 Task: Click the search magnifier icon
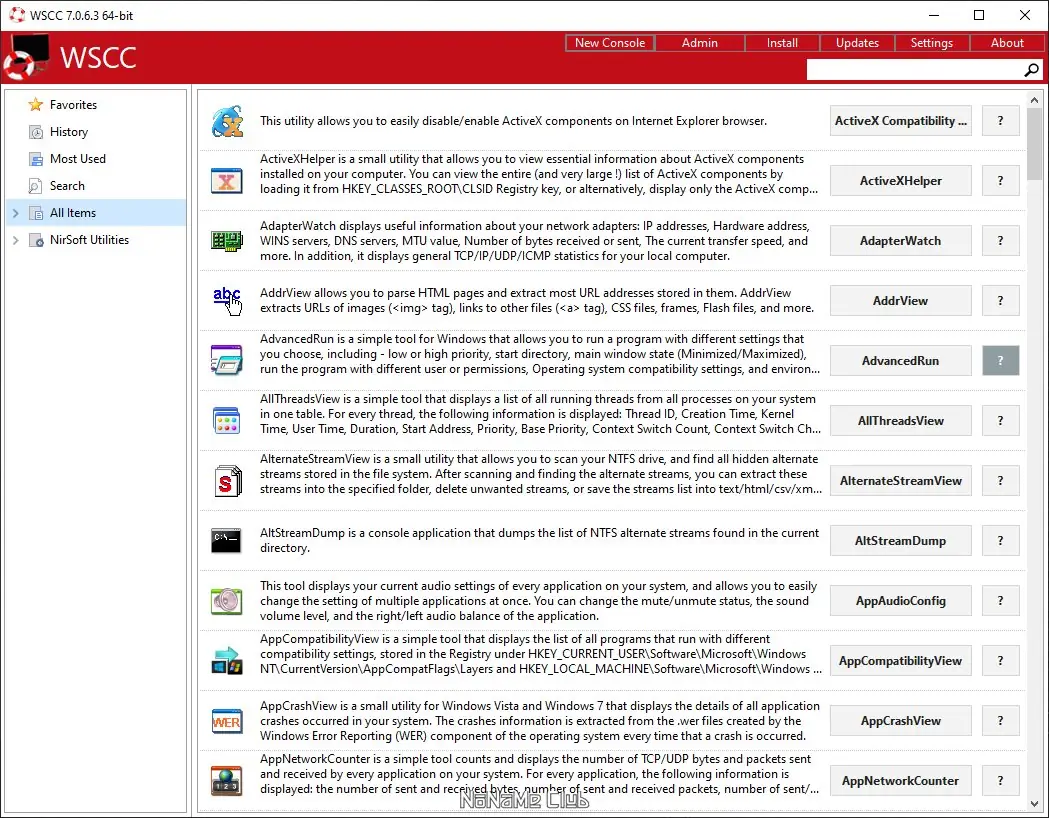(1032, 70)
